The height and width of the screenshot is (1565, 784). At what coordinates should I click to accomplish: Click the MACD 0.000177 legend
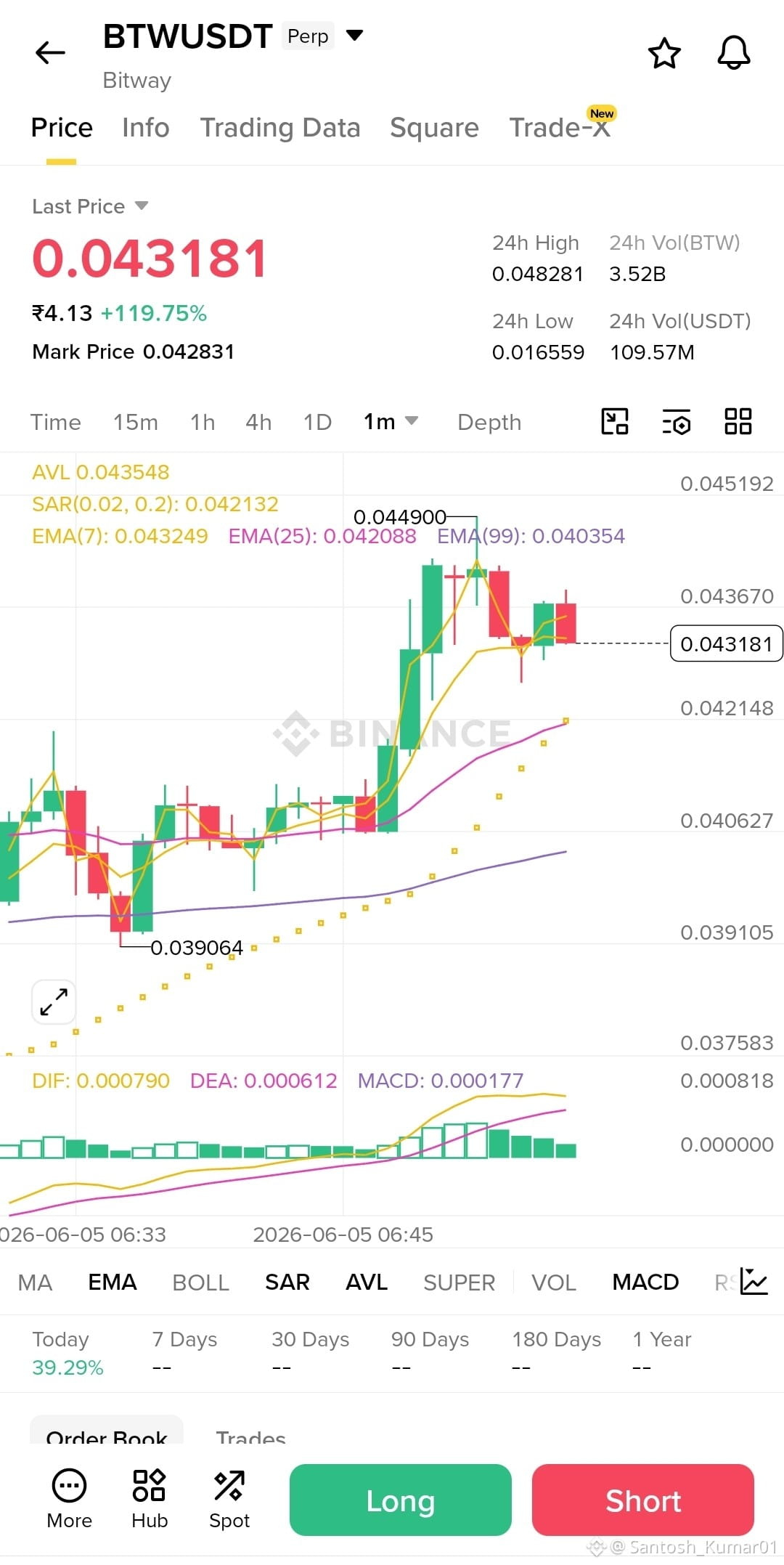[x=441, y=1081]
